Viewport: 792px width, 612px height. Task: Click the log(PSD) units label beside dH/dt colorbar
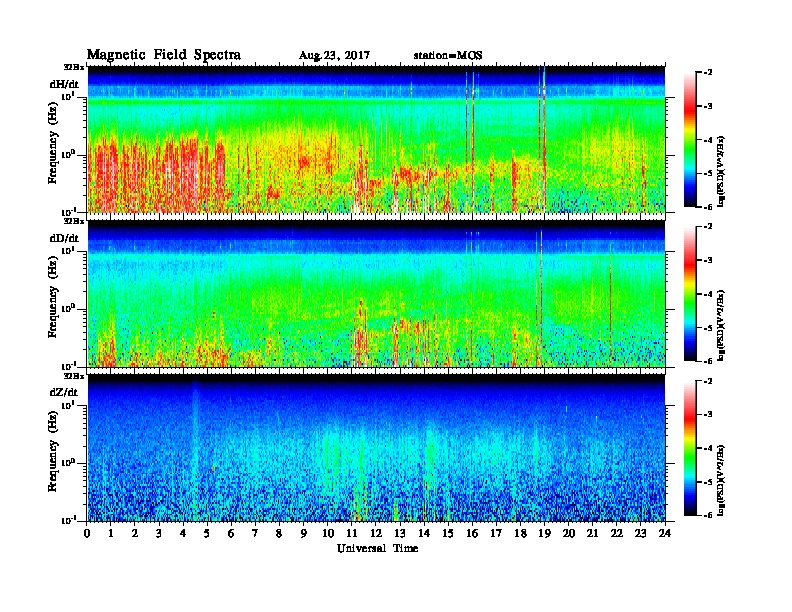pyautogui.click(x=722, y=171)
